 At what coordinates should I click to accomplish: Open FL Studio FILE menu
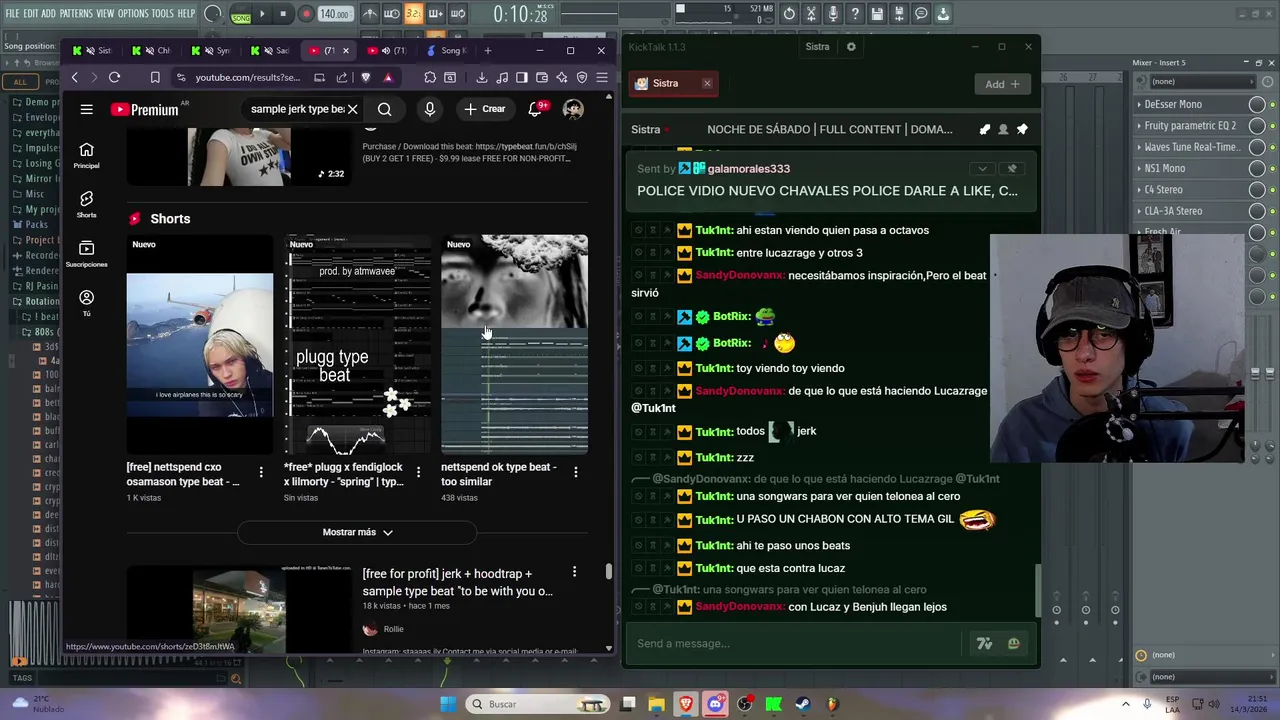[x=12, y=13]
